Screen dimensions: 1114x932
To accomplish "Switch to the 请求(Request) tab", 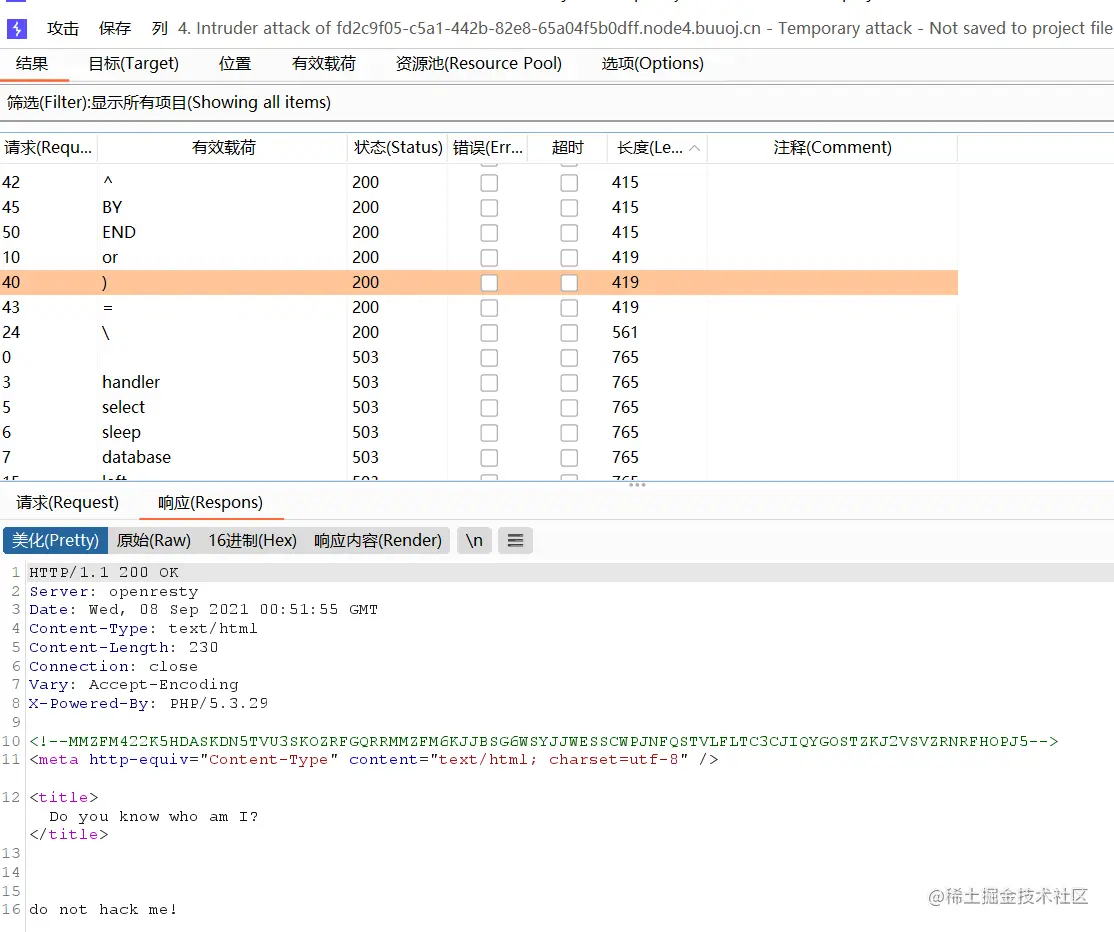I will [x=67, y=503].
